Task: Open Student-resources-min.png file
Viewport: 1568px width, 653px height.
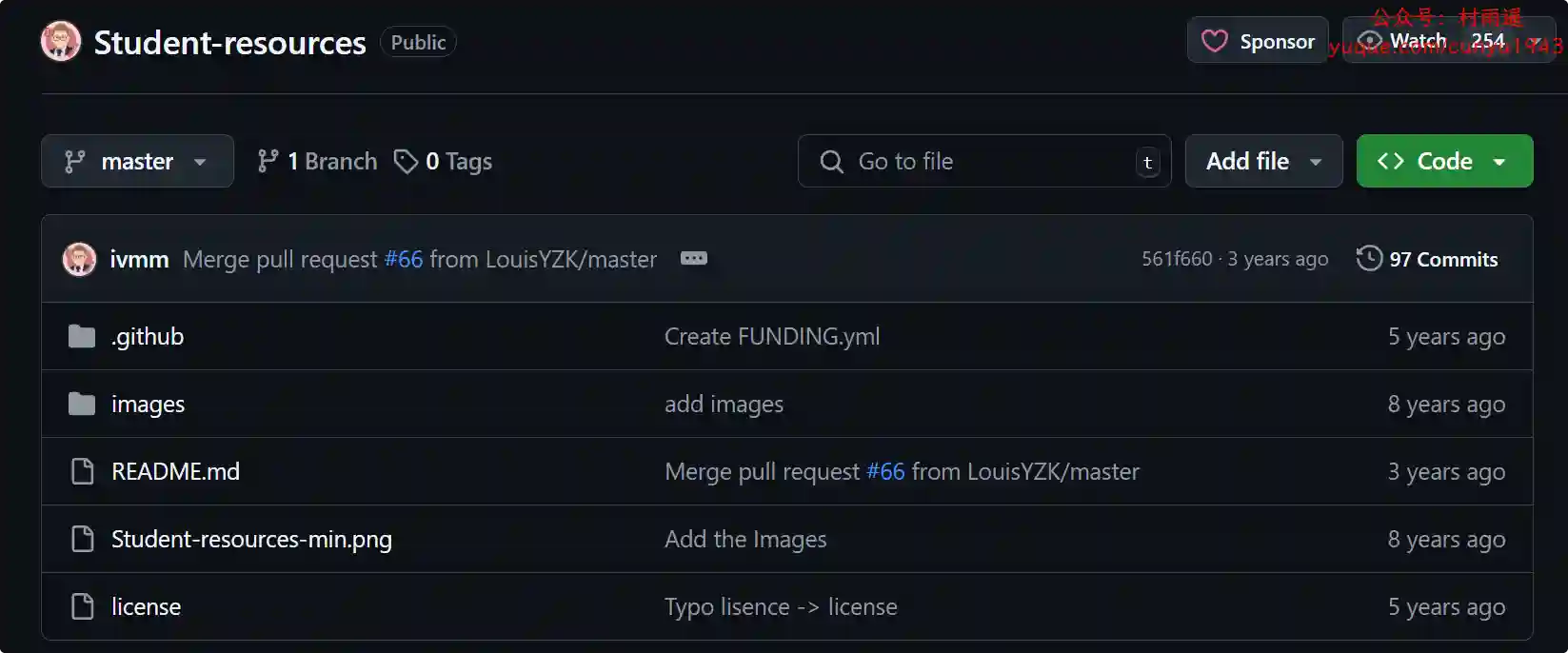Action: (251, 540)
